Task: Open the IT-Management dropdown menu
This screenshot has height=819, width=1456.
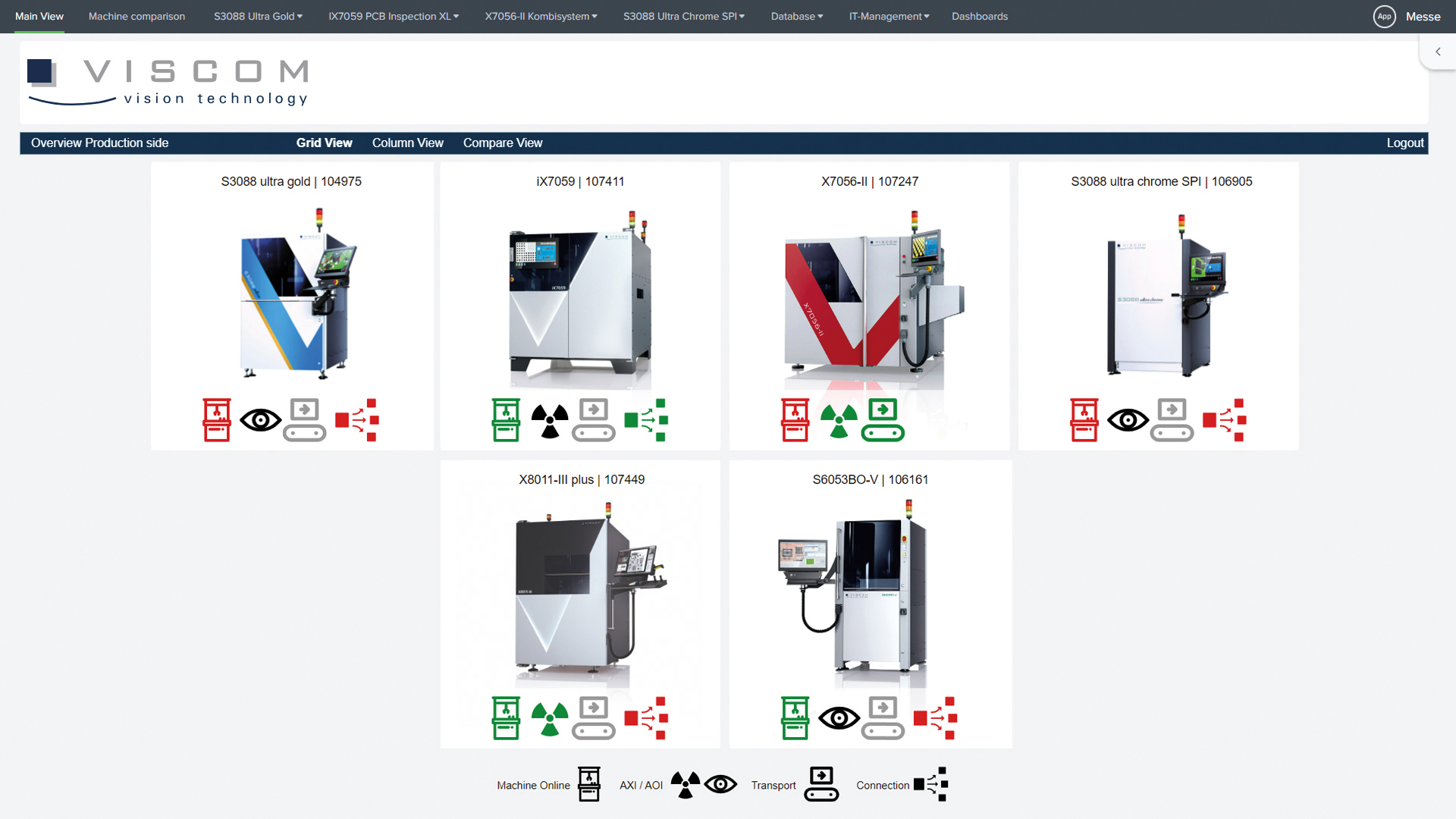Action: click(x=889, y=16)
